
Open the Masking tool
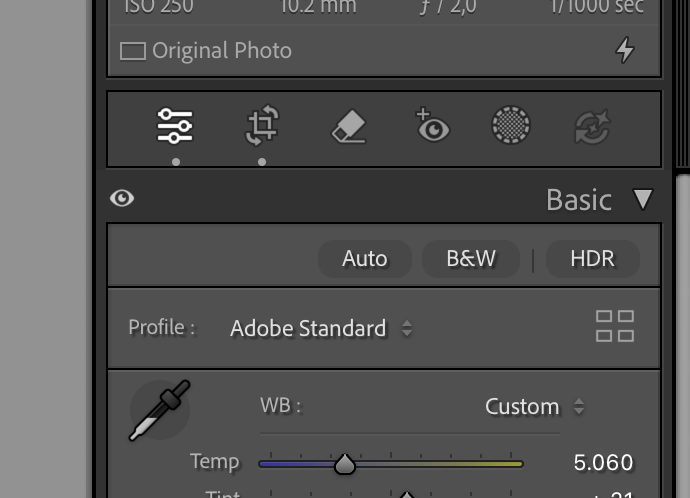(511, 125)
